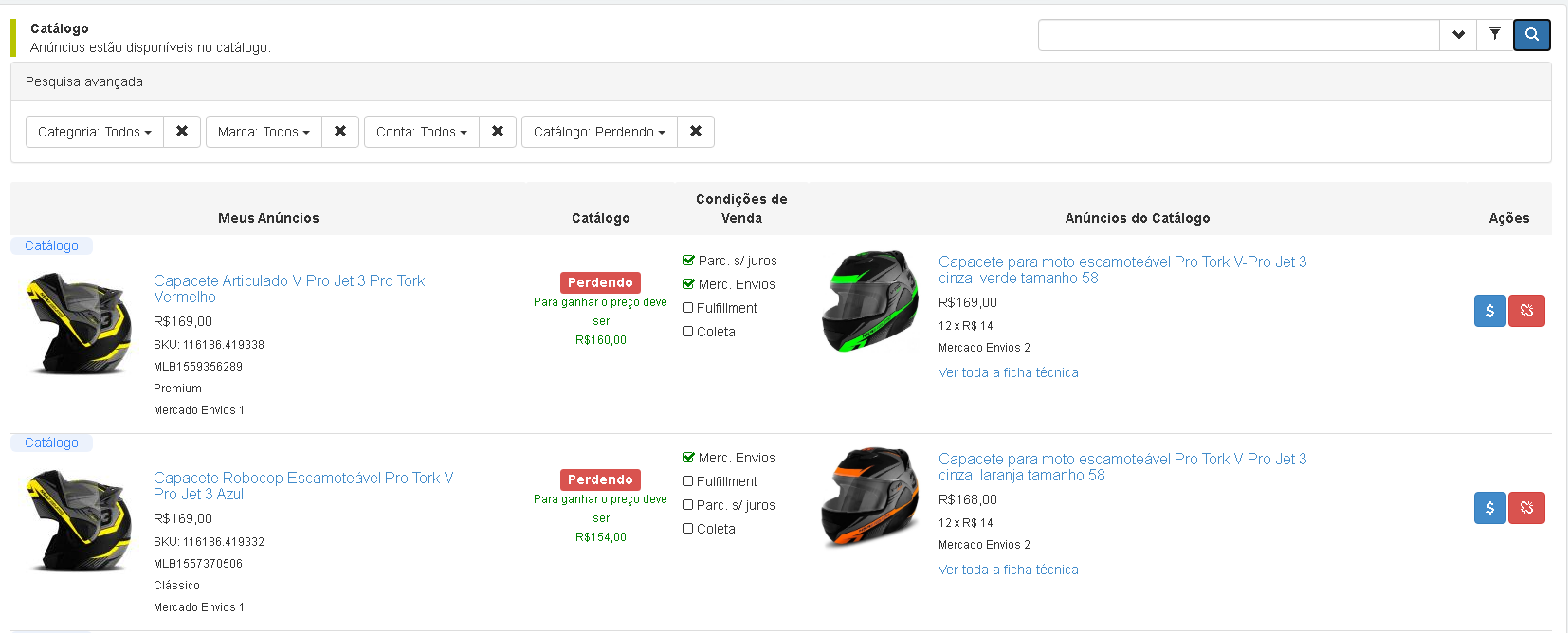The height and width of the screenshot is (633, 1568).
Task: Toggle Parc. s/ juros checkbox in first row
Action: pos(688,261)
